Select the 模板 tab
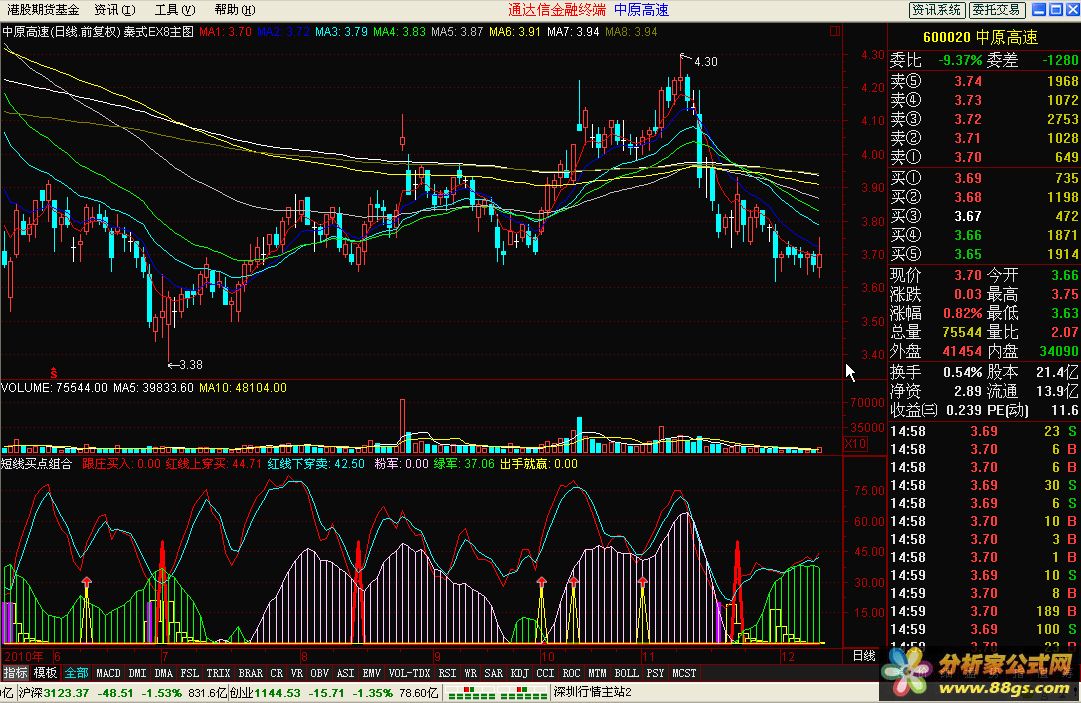The image size is (1081, 703). click(46, 673)
